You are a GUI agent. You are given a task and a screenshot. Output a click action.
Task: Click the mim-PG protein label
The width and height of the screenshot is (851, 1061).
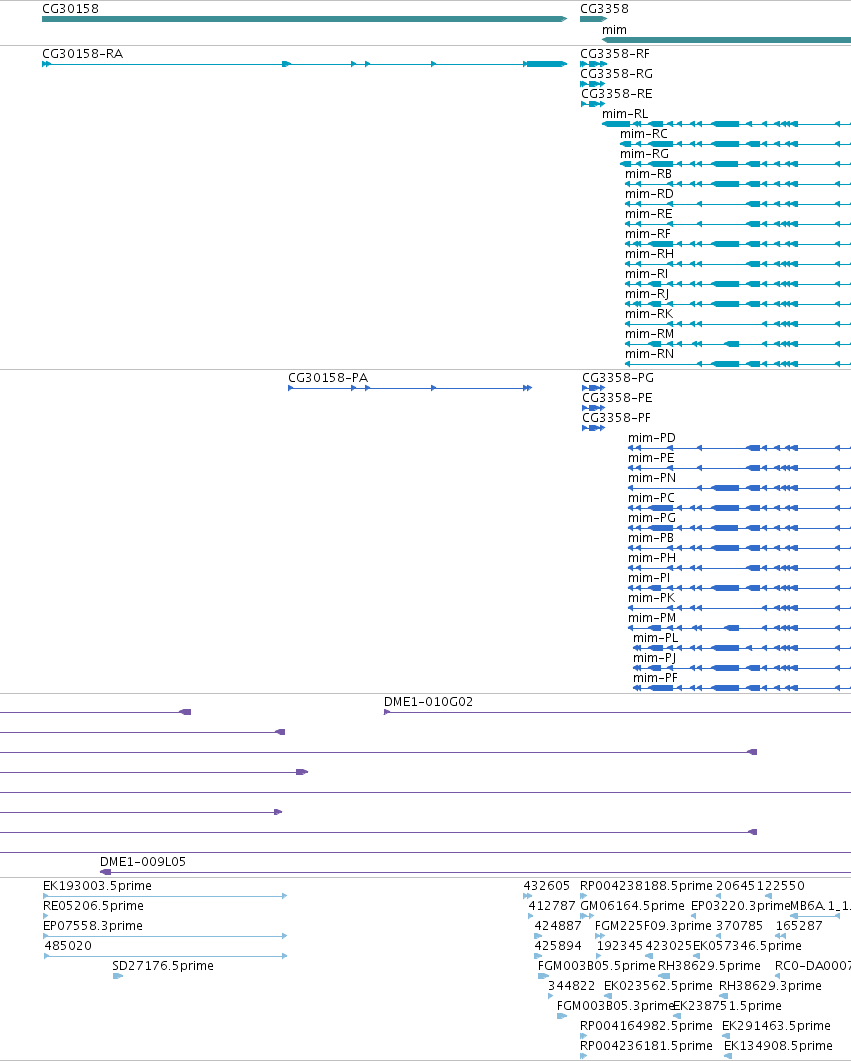651,518
